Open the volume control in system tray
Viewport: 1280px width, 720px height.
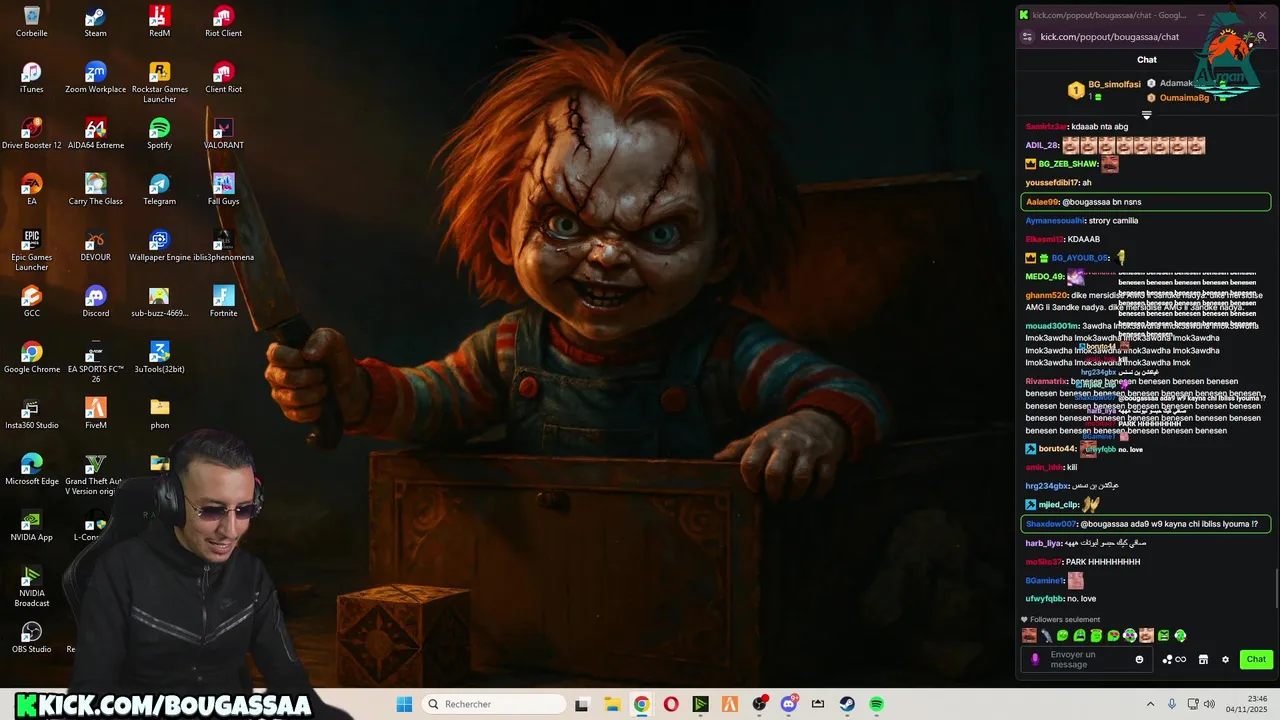point(1209,704)
